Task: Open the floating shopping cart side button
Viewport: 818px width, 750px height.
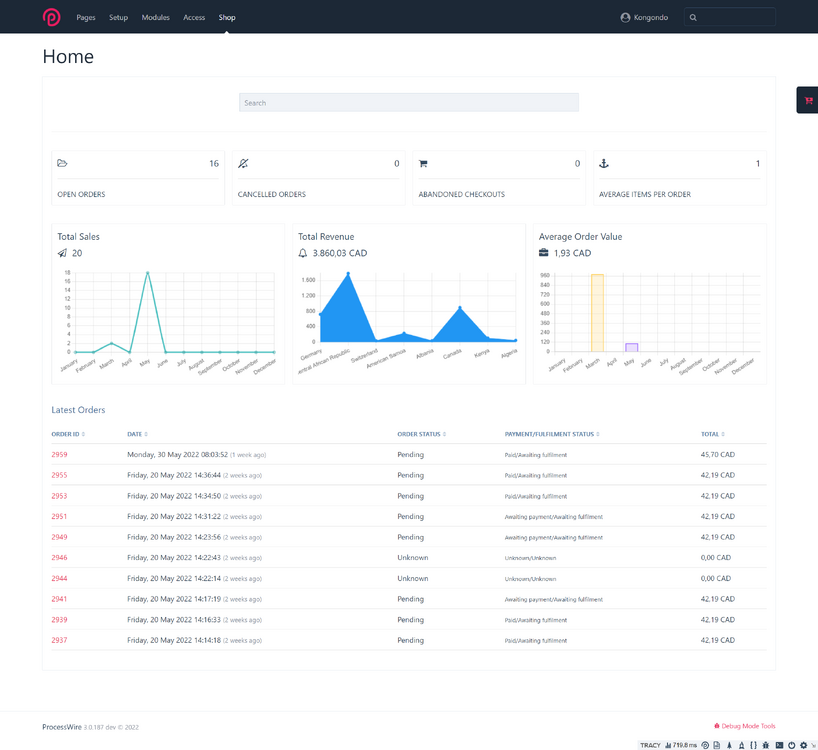Action: [x=808, y=100]
